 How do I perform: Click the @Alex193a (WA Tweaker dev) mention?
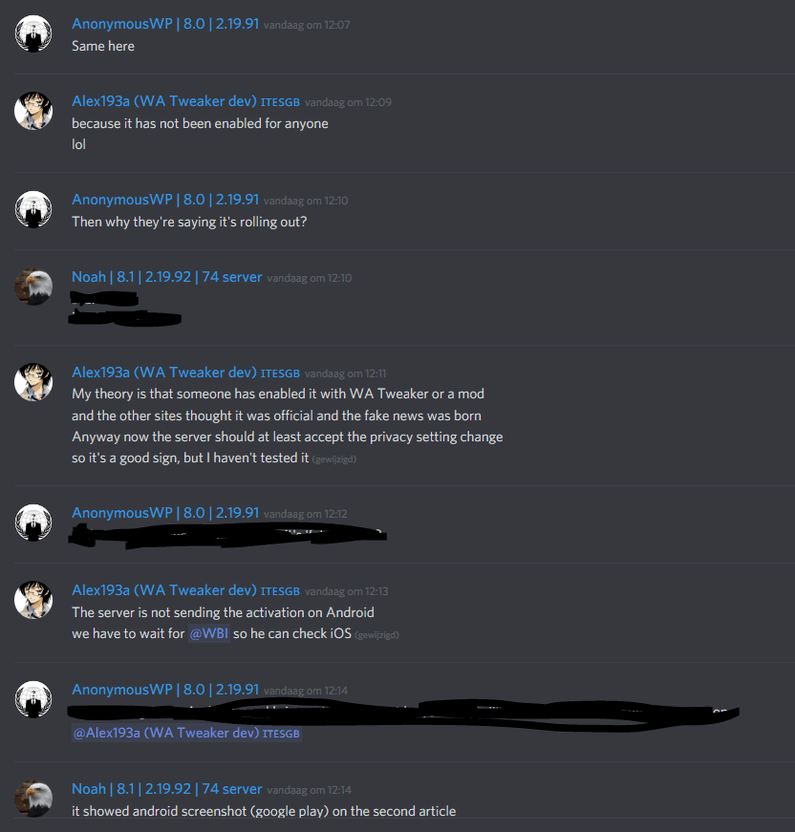(186, 733)
